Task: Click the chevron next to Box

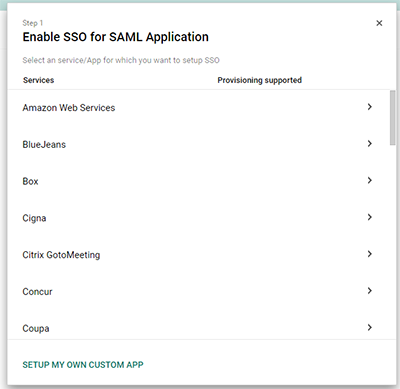Action: point(369,180)
